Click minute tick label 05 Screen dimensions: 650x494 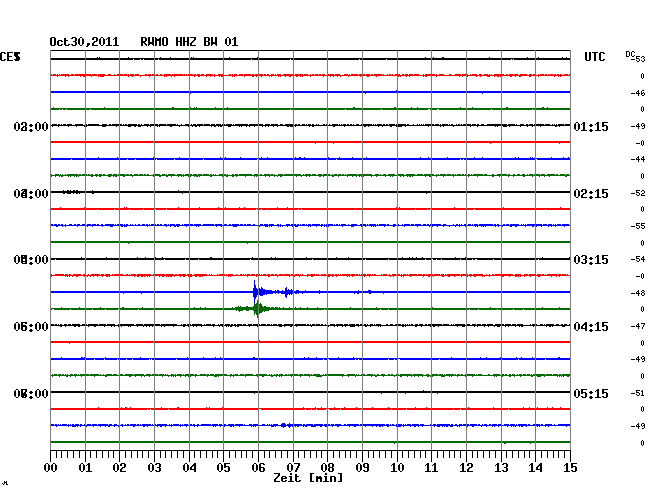tap(223, 468)
